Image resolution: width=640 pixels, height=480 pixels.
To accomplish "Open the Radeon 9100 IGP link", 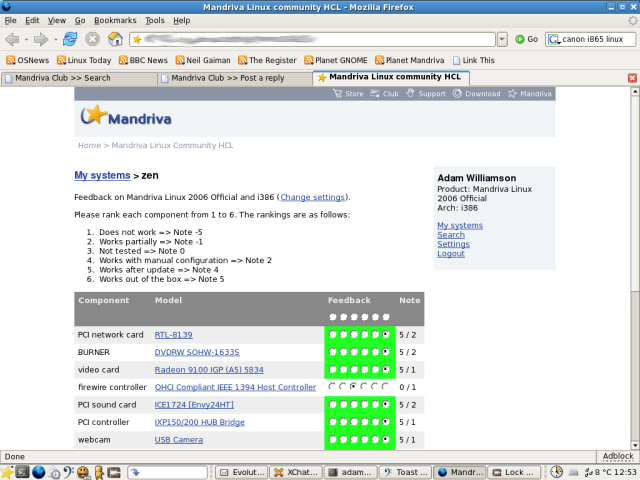I will [x=209, y=370].
